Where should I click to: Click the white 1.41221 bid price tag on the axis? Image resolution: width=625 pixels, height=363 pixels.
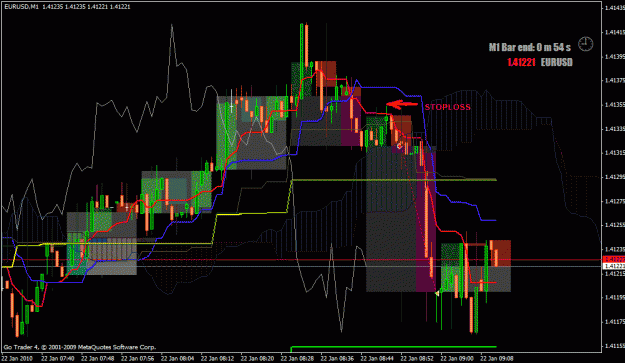[614, 266]
